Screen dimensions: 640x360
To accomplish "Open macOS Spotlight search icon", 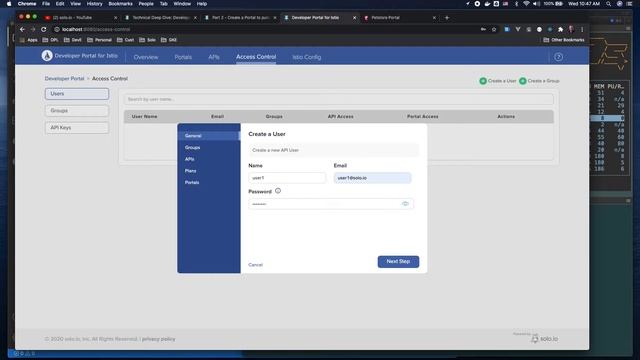I will click(609, 4).
